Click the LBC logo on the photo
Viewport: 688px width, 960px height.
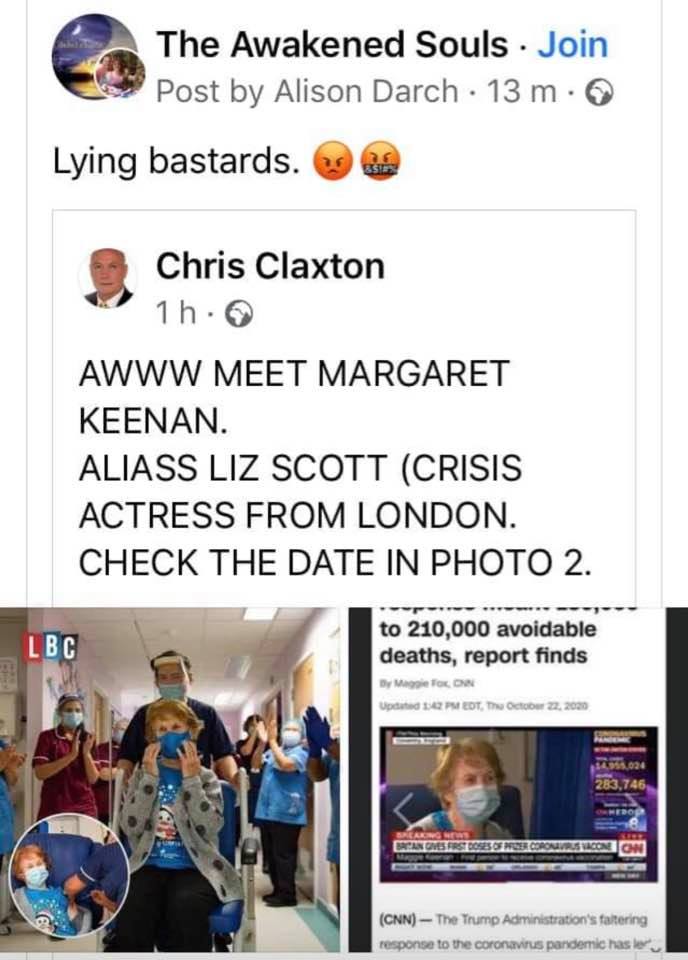point(51,645)
